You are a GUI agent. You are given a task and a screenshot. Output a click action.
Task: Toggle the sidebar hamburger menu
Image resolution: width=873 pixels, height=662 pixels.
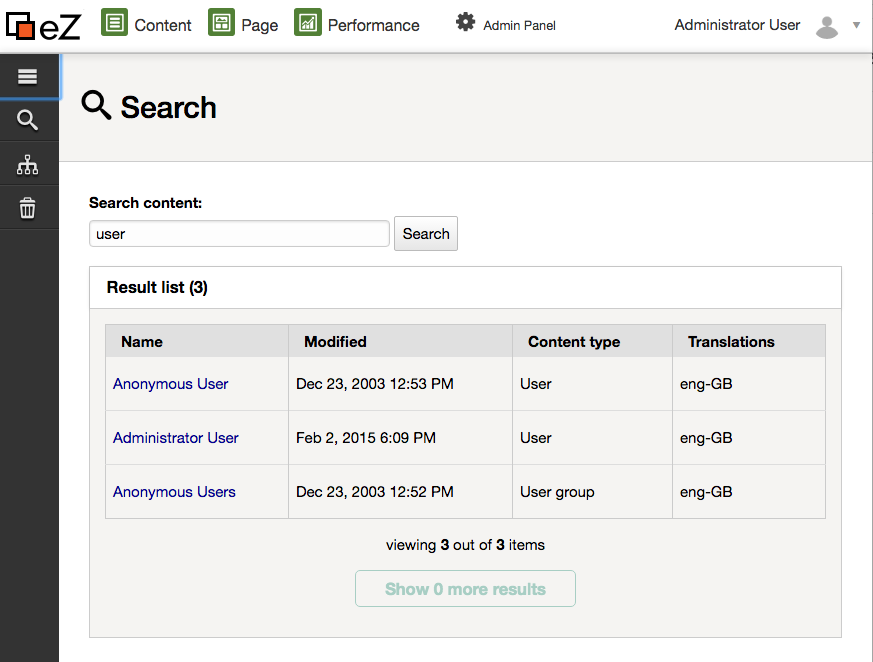tap(27, 76)
